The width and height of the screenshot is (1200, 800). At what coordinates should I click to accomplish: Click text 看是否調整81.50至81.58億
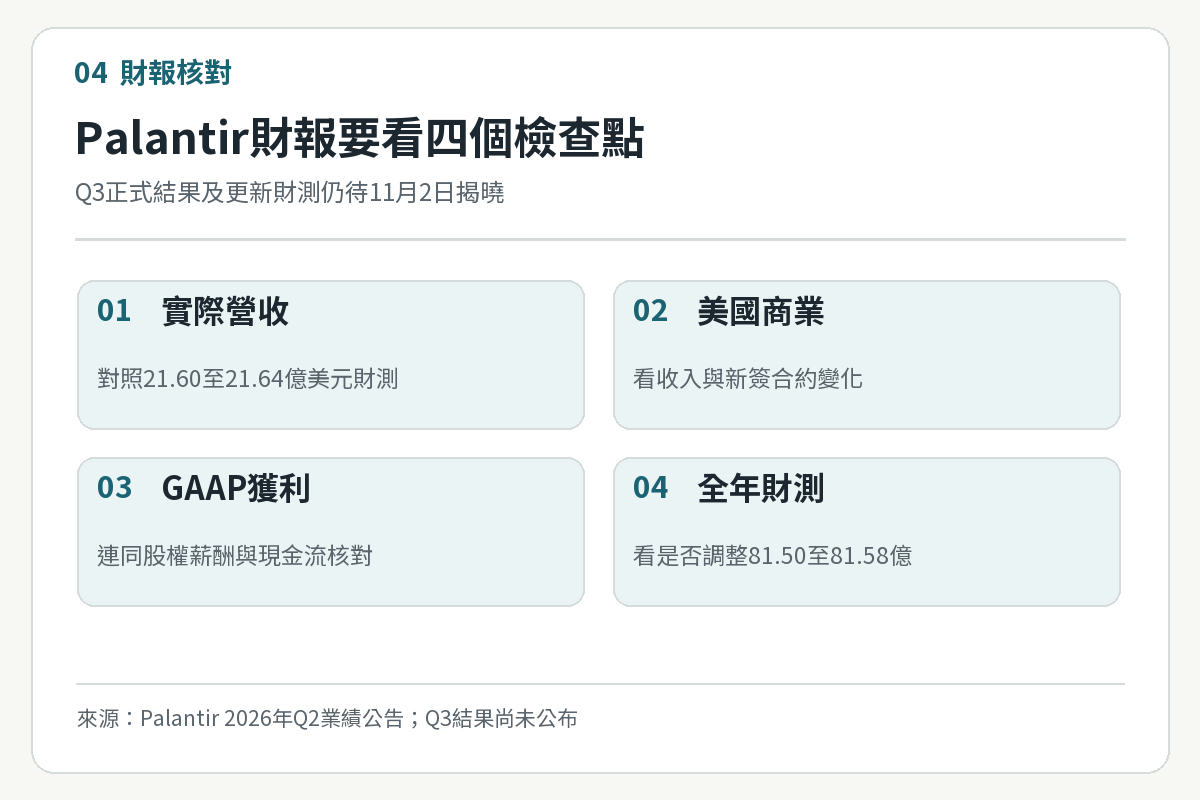coord(773,556)
